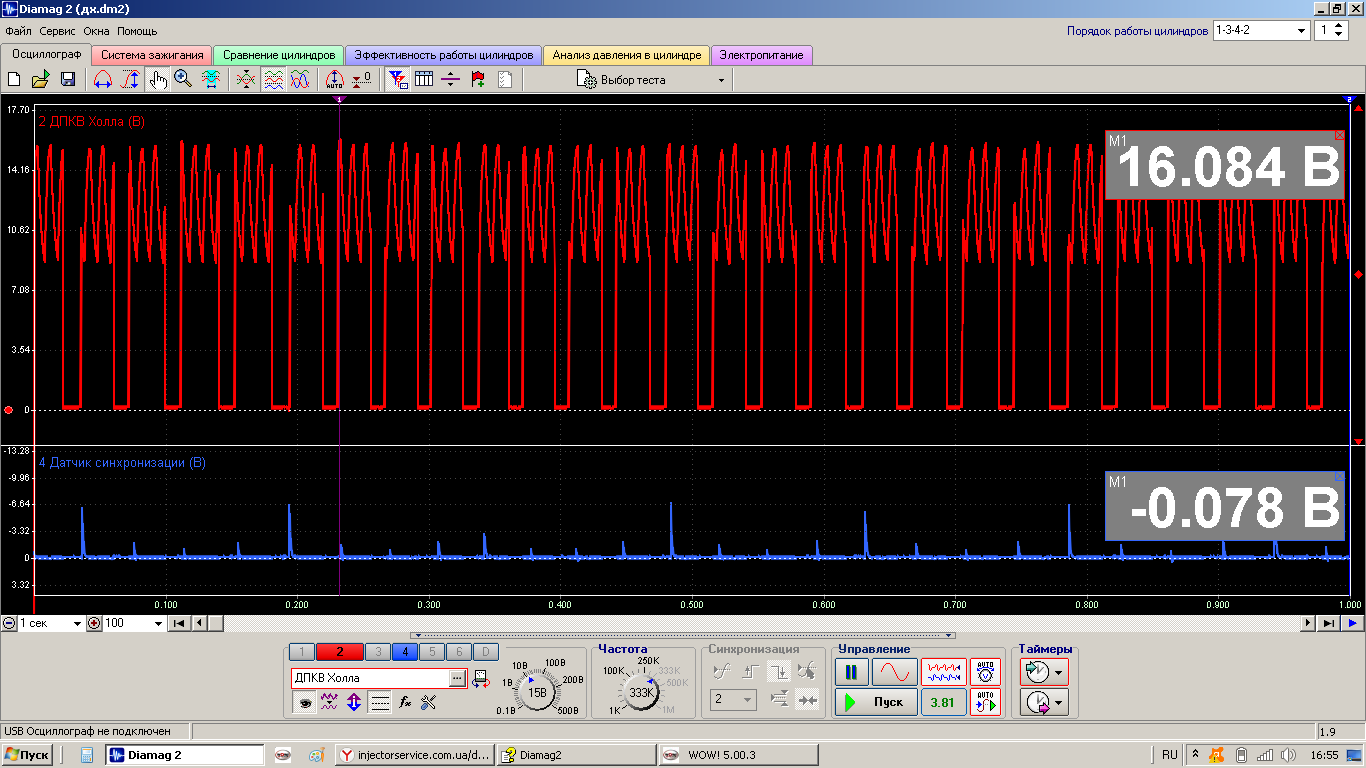The image size is (1366, 768).
Task: Switch to Анализ давления в цилиндре tab
Action: (x=626, y=55)
